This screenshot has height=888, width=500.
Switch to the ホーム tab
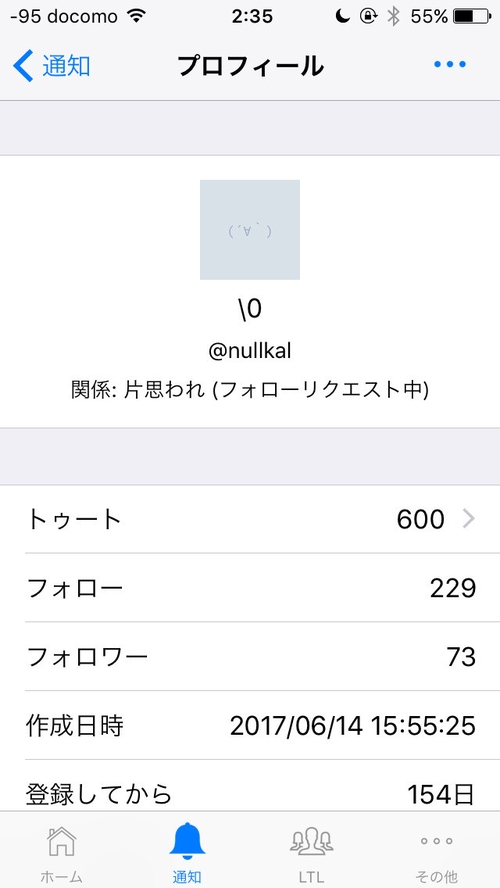(61, 877)
